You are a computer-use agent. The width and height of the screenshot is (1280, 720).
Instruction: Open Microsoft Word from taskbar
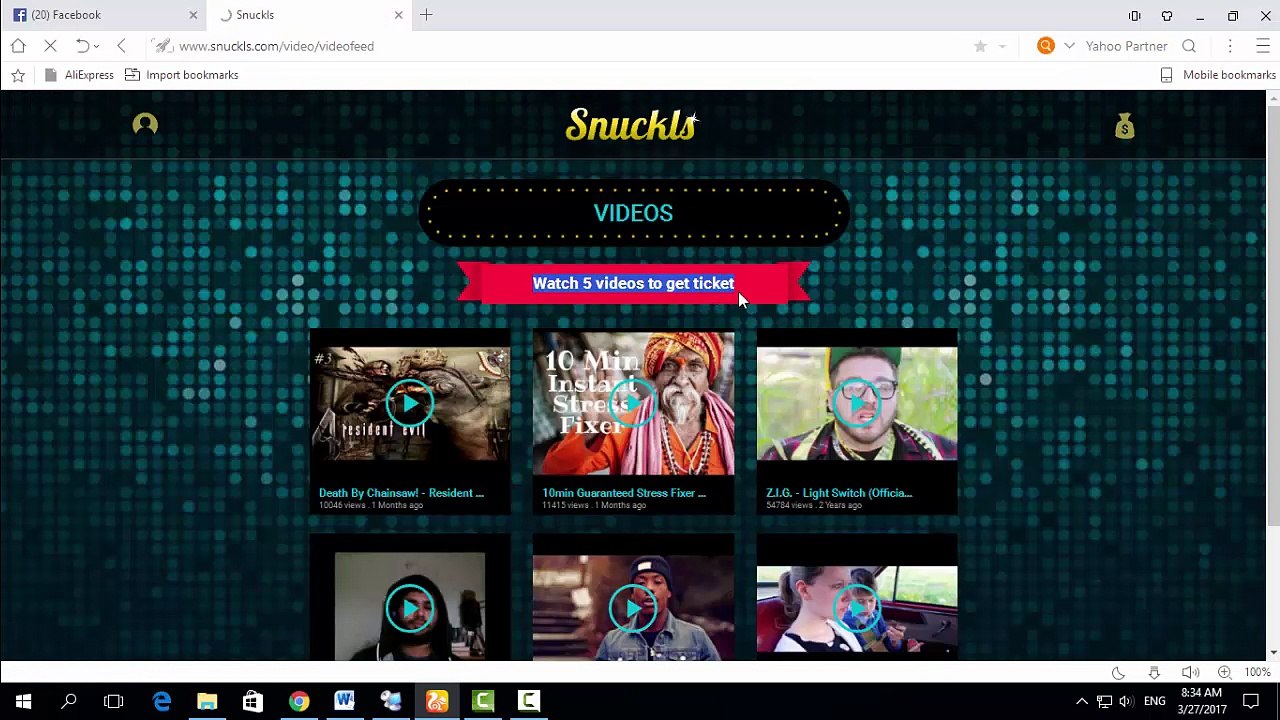(344, 701)
